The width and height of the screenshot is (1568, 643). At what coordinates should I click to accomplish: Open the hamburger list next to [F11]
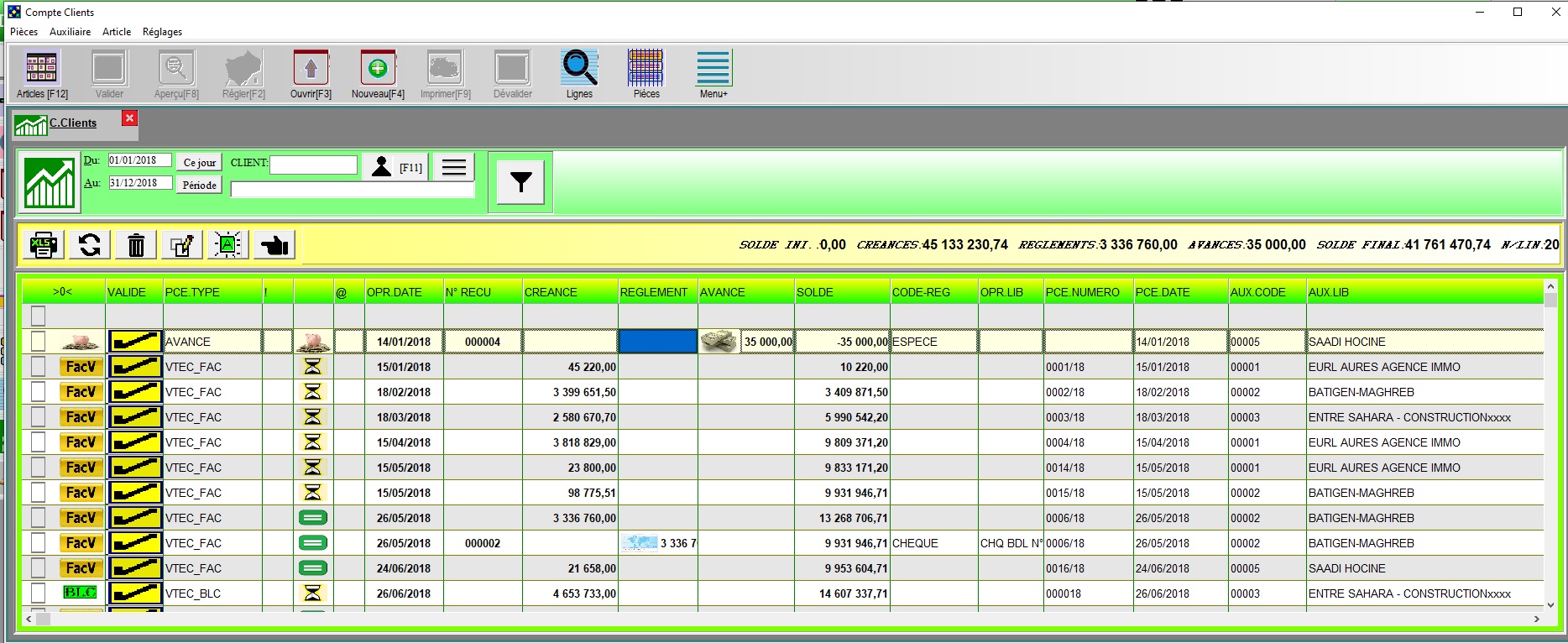pos(454,167)
